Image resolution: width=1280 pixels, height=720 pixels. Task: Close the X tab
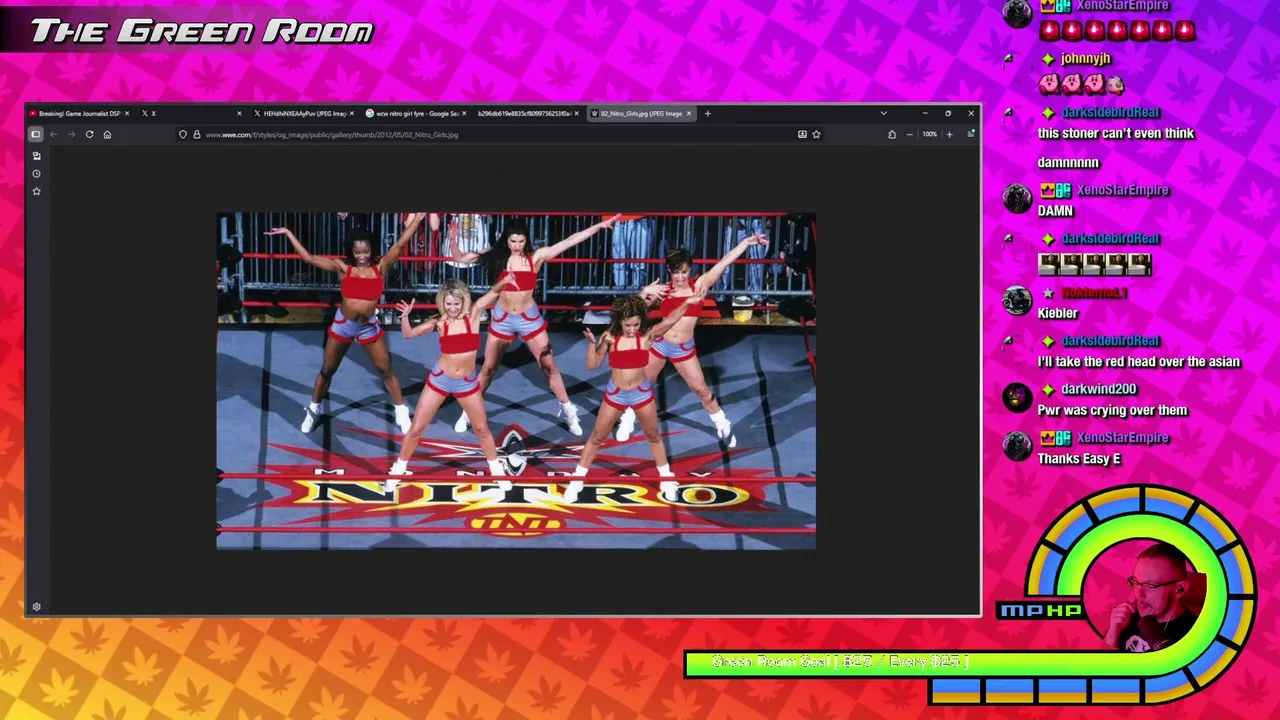coord(239,113)
